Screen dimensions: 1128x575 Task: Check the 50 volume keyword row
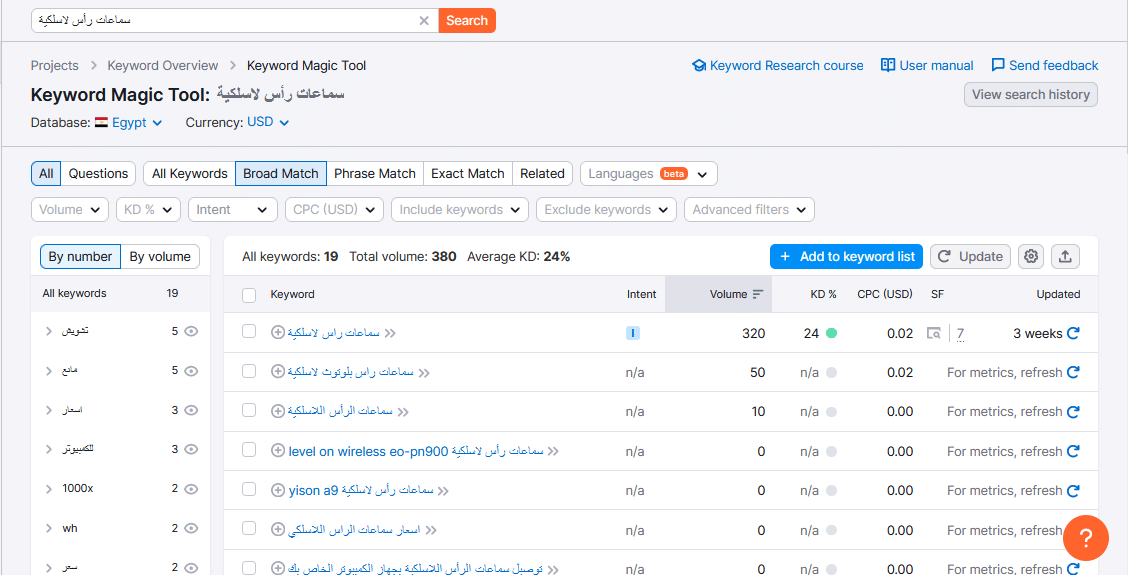249,371
